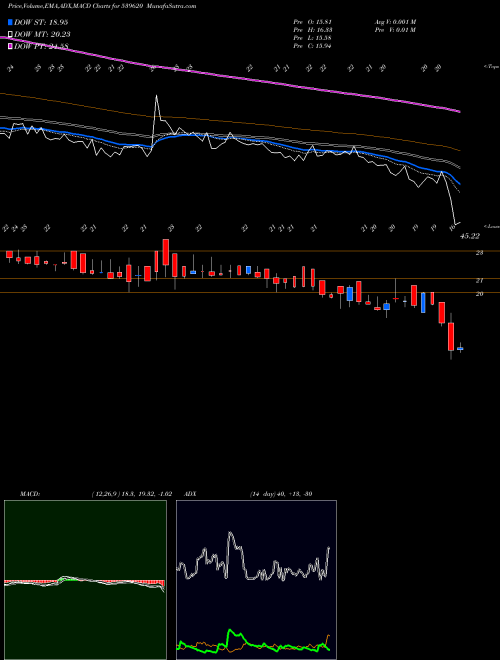Click the last small blue candlestick
This screenshot has width=500, height=660.
(x=460, y=349)
